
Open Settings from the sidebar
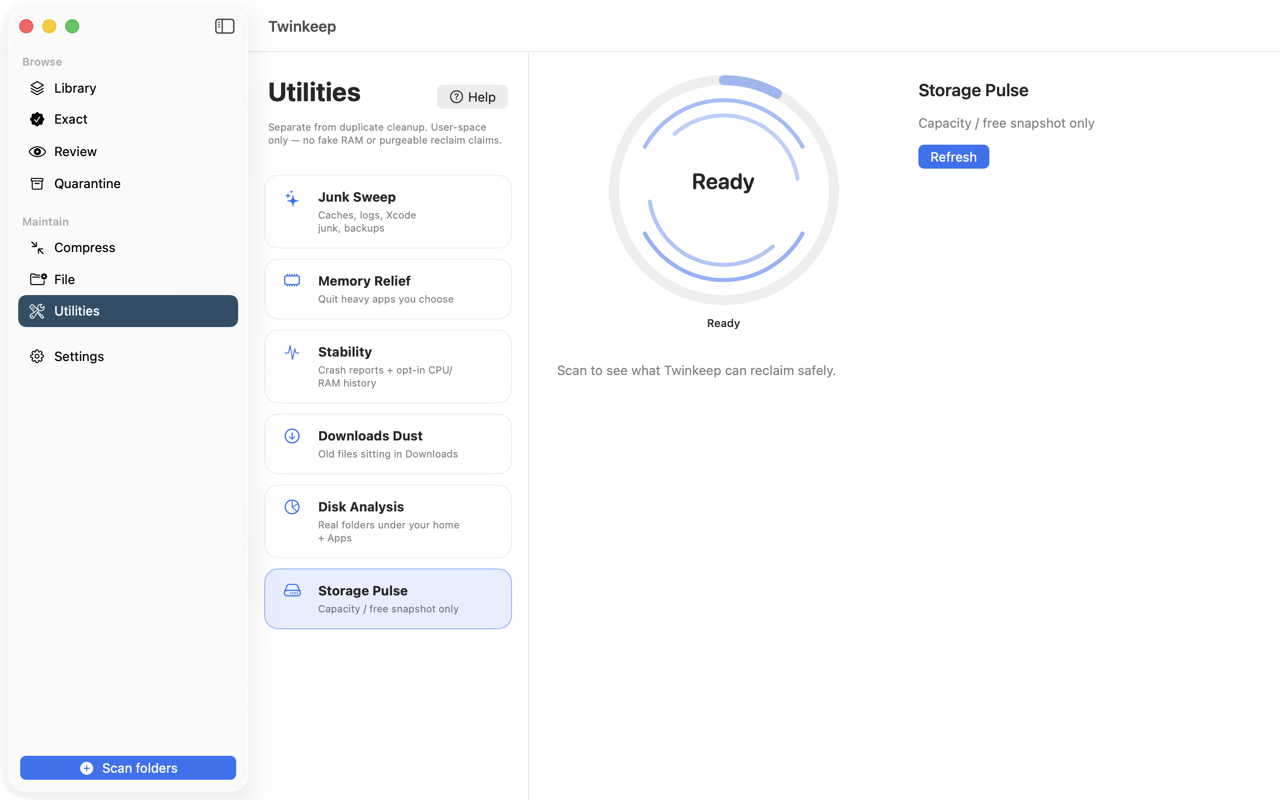pyautogui.click(x=128, y=356)
